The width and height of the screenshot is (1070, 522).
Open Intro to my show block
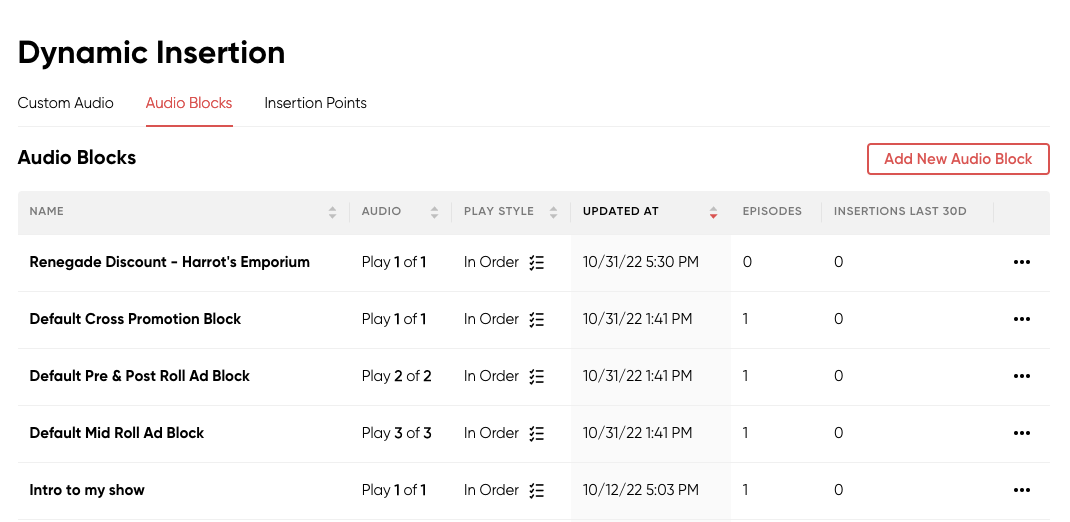tap(87, 490)
